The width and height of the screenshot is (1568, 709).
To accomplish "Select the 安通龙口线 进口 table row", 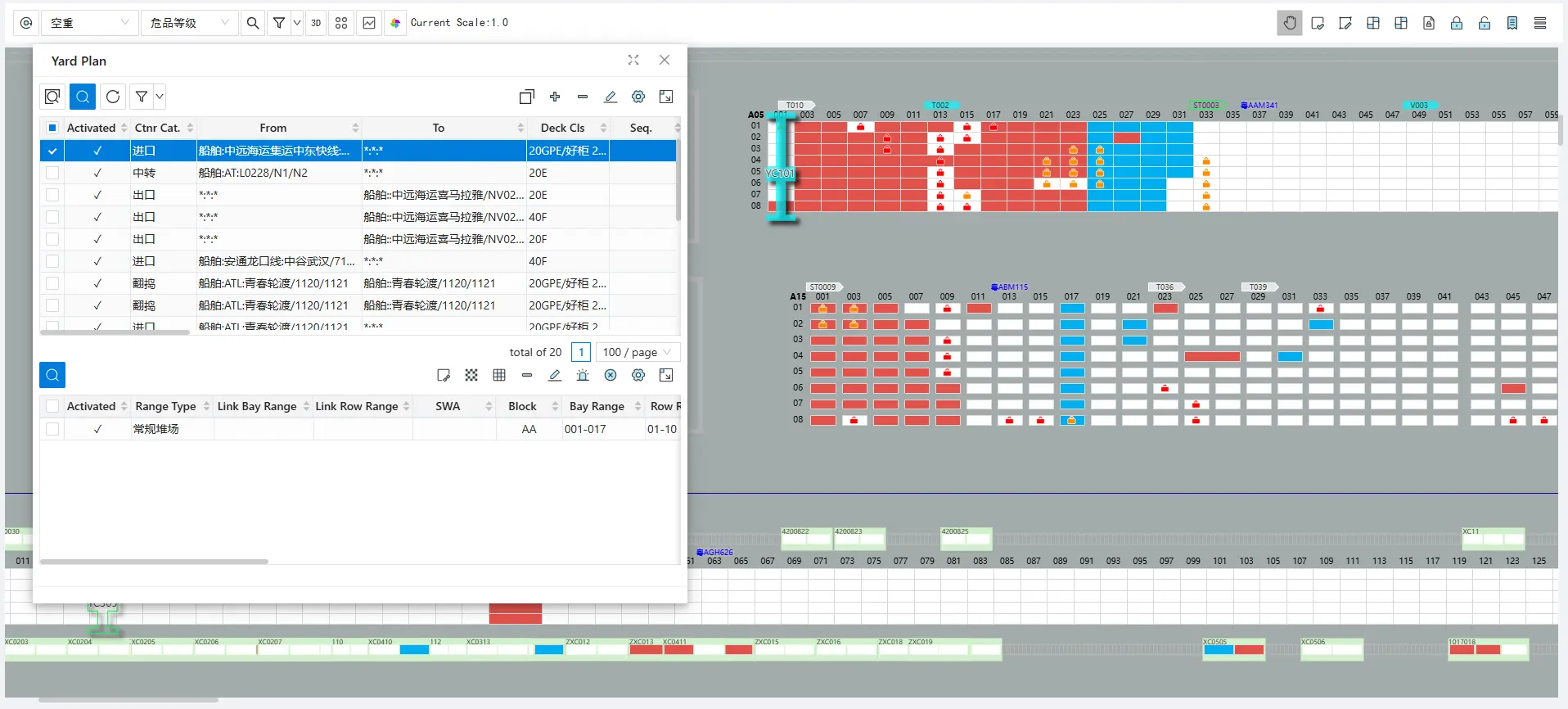I will coord(358,261).
